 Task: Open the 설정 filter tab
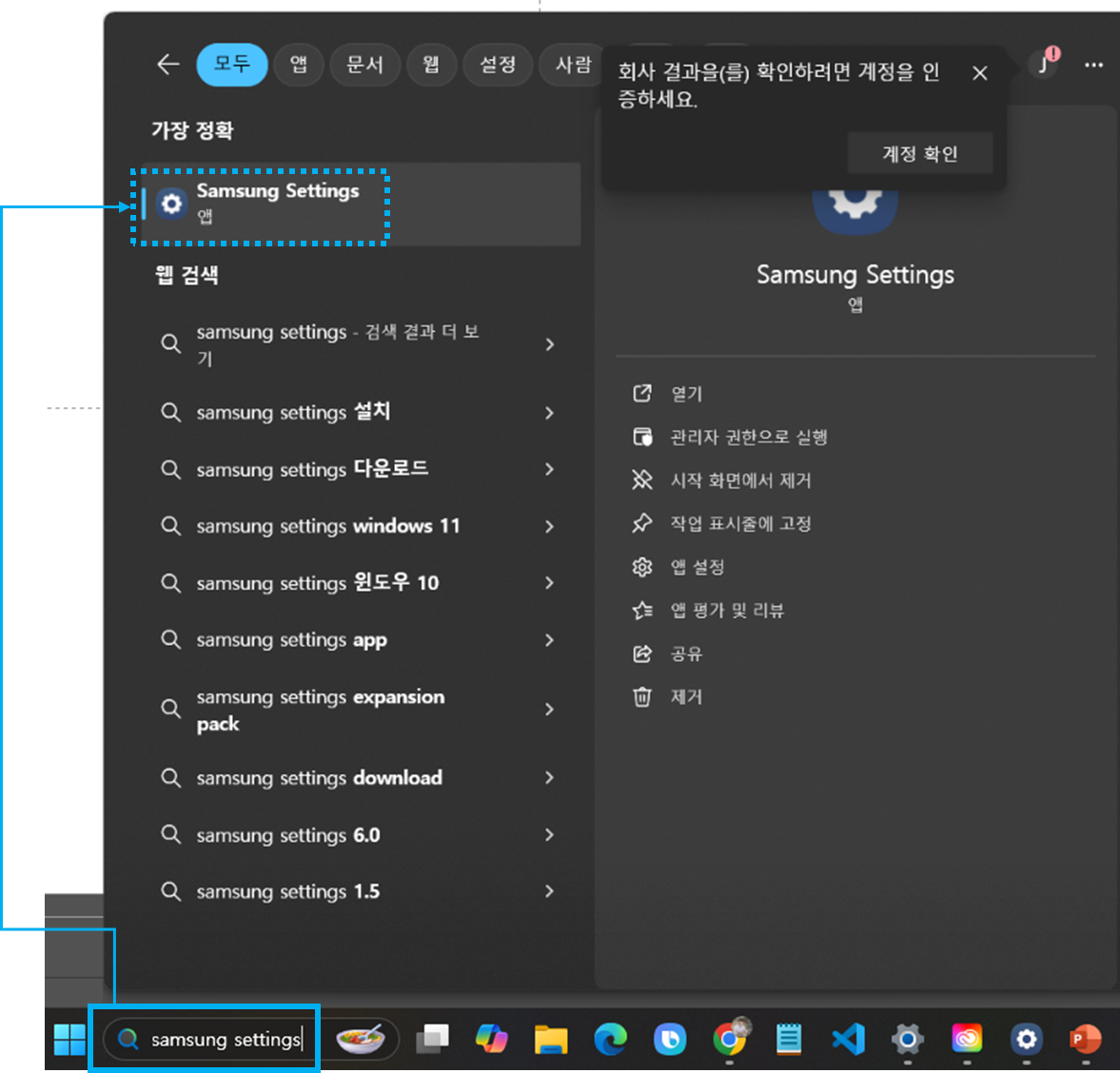point(498,65)
